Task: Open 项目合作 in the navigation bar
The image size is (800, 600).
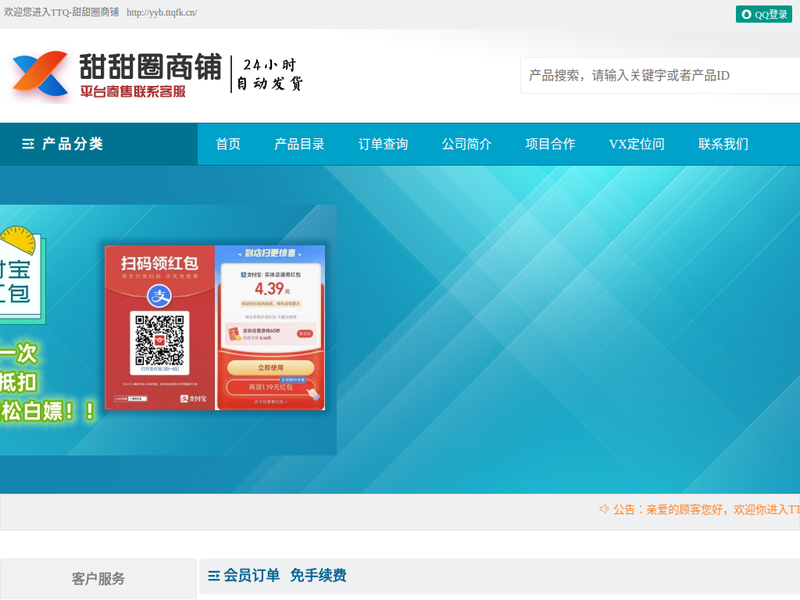Action: pyautogui.click(x=551, y=144)
